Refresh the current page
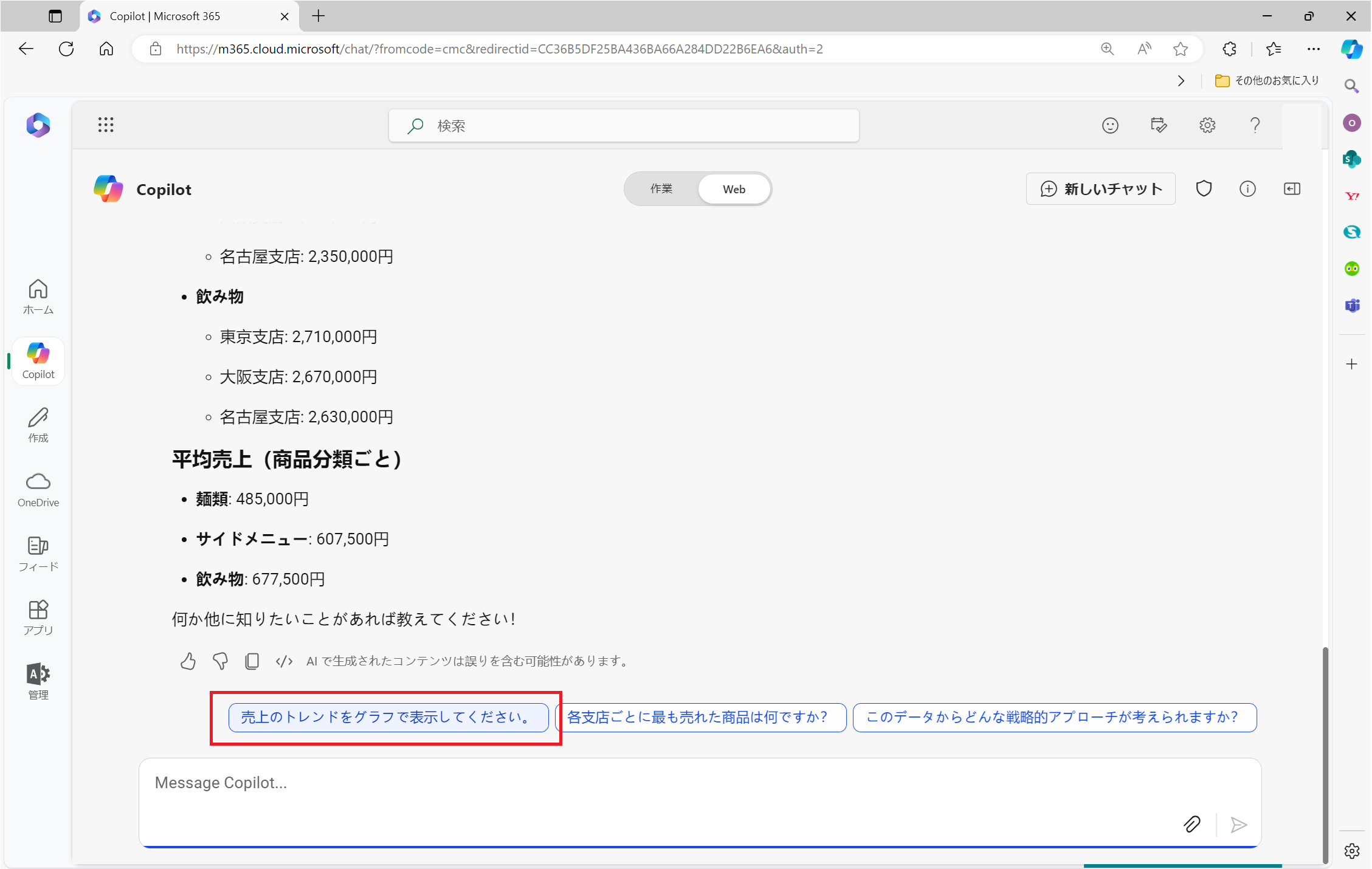This screenshot has height=869, width=1372. (x=66, y=49)
